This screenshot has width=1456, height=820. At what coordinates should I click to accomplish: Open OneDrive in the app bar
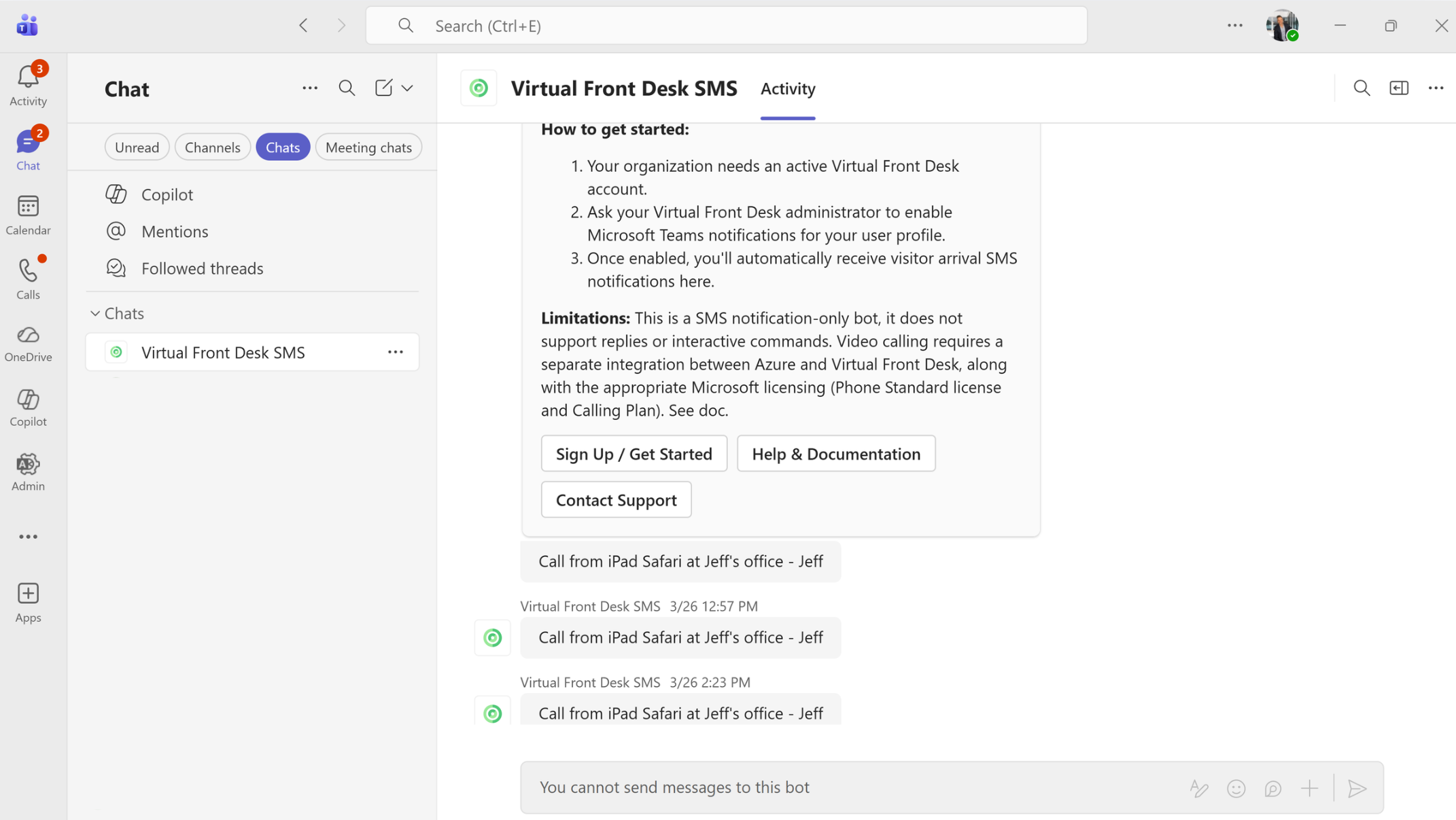coord(28,343)
